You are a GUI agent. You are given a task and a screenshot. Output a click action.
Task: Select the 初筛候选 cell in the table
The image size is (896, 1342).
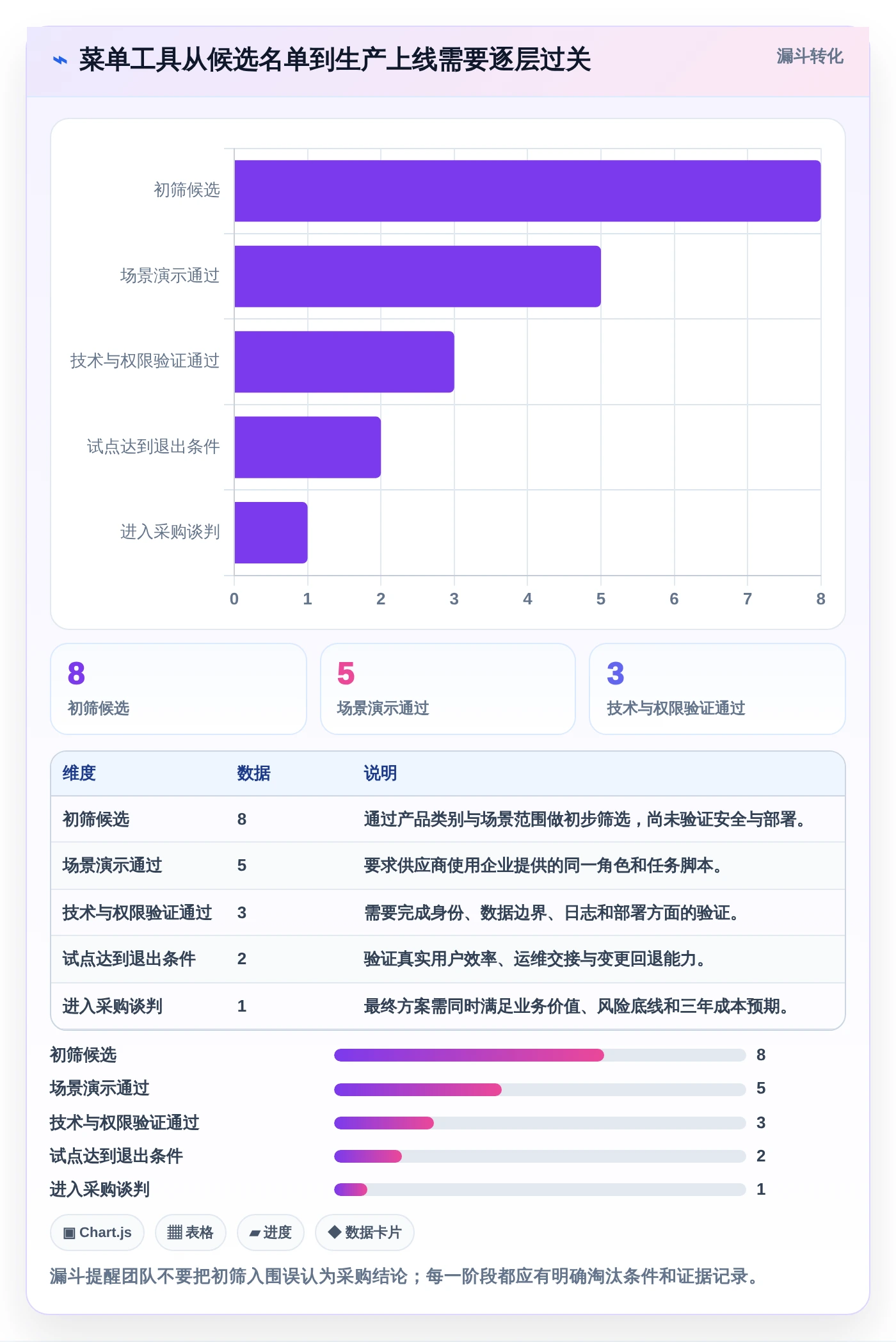[96, 820]
